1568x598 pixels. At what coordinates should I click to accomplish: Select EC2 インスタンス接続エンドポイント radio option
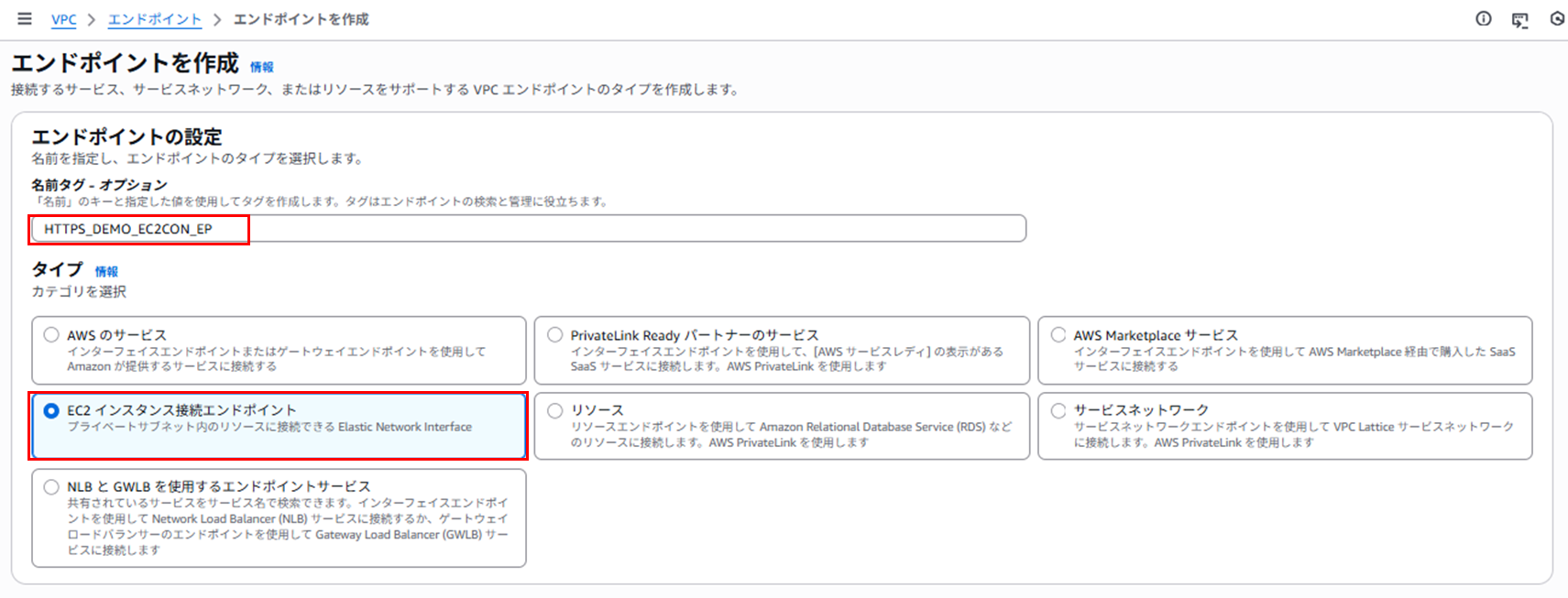[51, 411]
